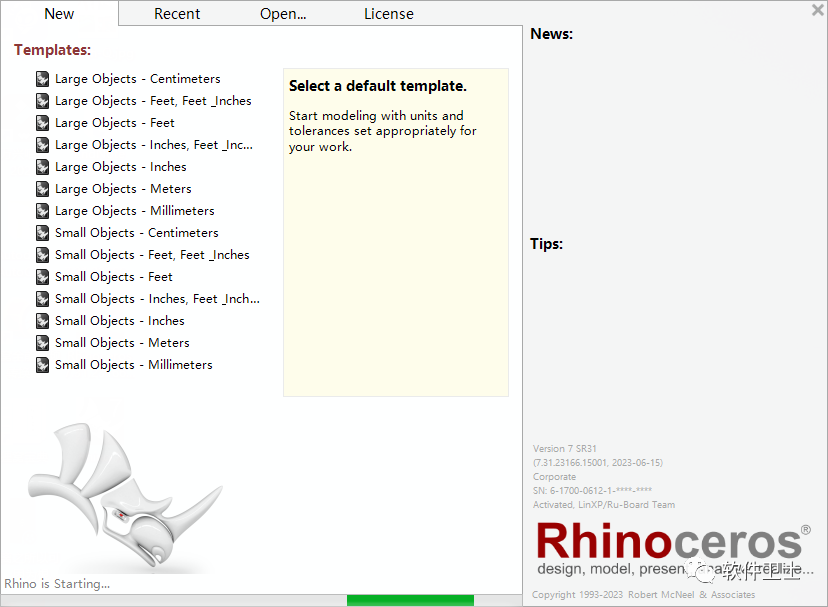Click the file icon beside Small Objects - Inches

pyautogui.click(x=42, y=321)
